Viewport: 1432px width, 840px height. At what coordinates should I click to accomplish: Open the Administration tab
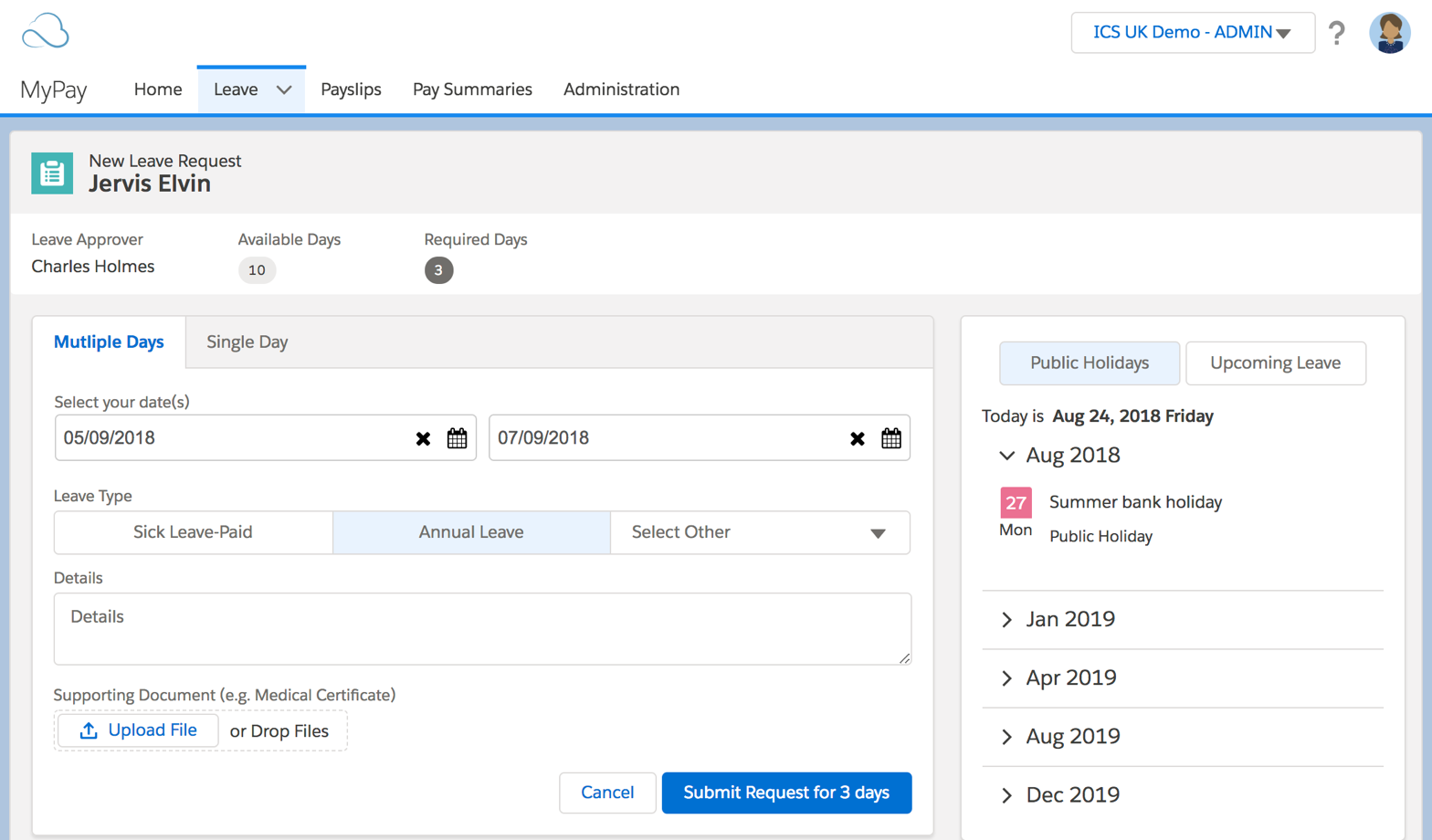[621, 89]
